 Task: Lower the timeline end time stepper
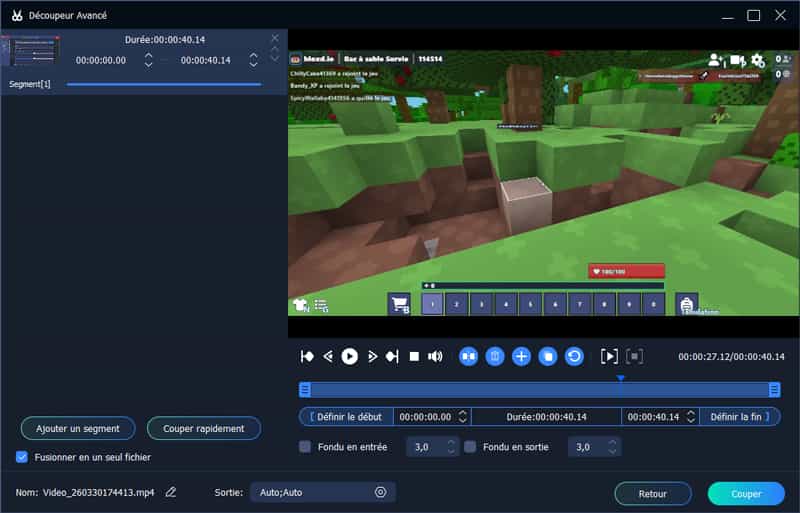point(691,420)
